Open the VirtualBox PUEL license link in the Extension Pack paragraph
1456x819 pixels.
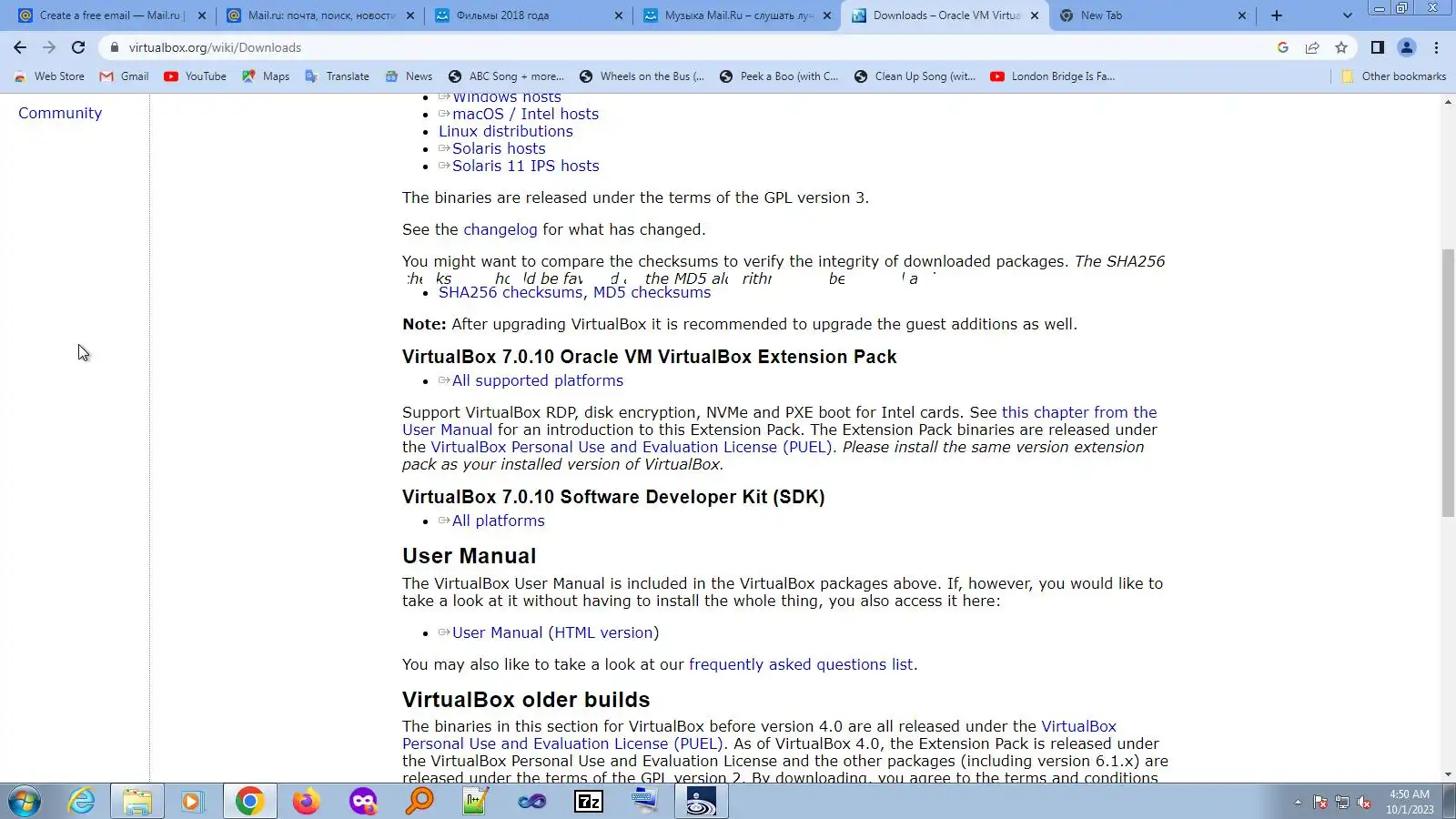tap(632, 447)
